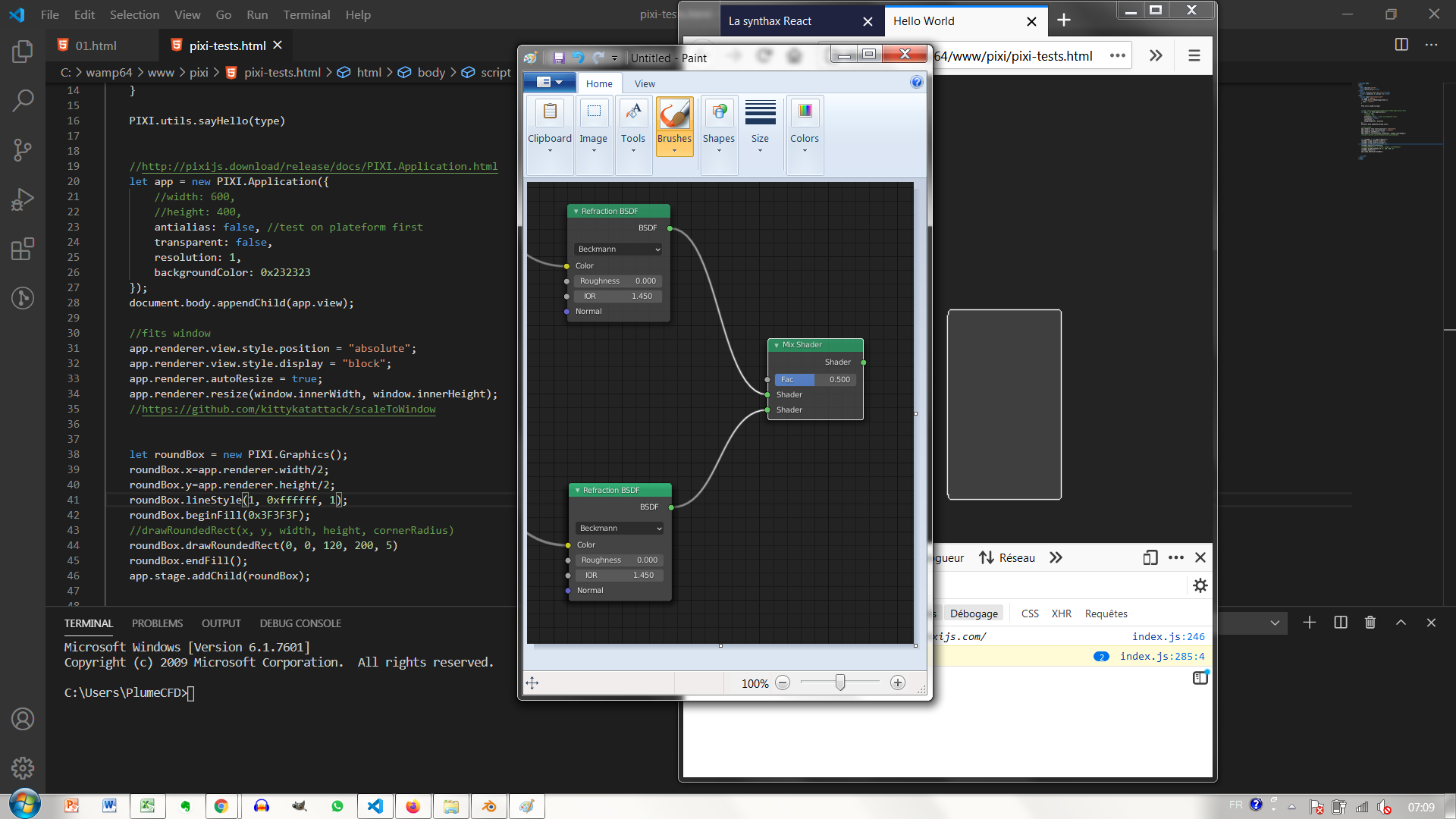
Task: Open the Réseau devtools tab
Action: 1007,557
